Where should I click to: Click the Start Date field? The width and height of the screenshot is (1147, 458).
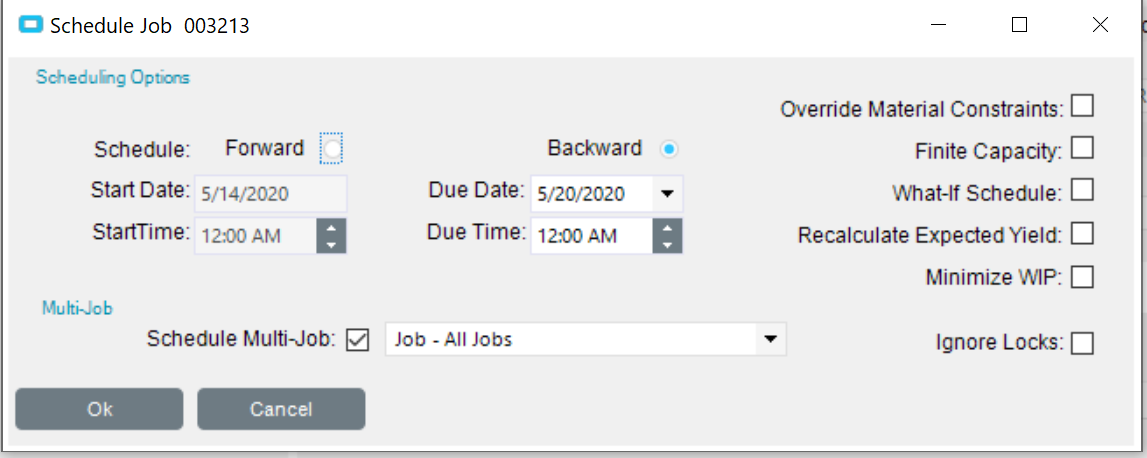(270, 193)
